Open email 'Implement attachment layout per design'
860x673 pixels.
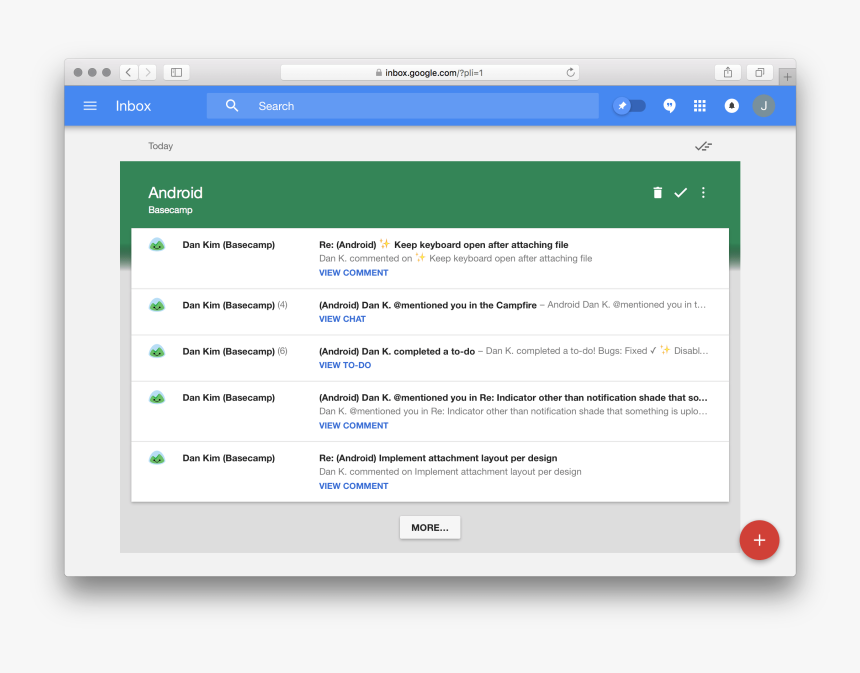tap(430, 472)
